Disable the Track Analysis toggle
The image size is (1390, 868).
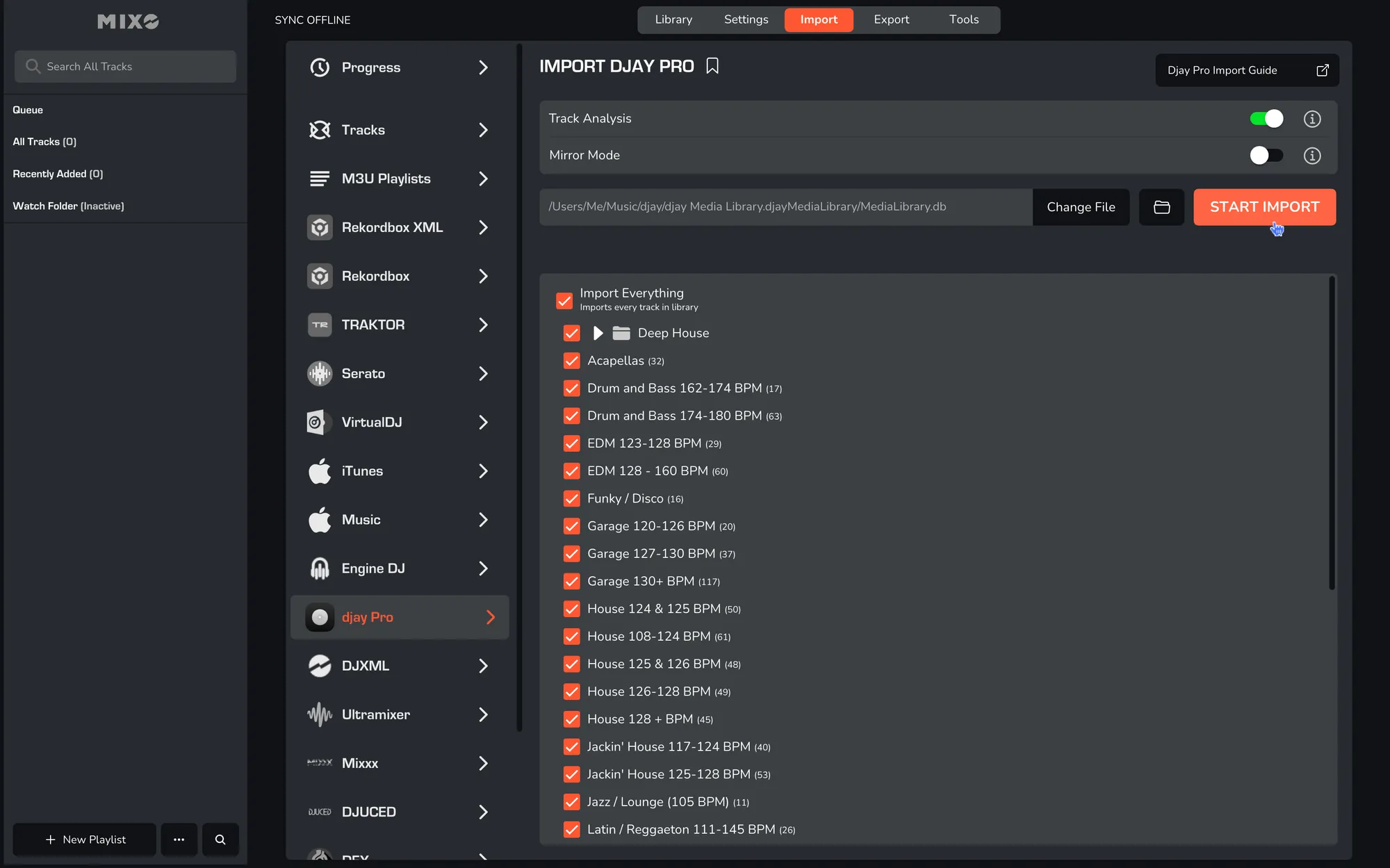[1266, 119]
